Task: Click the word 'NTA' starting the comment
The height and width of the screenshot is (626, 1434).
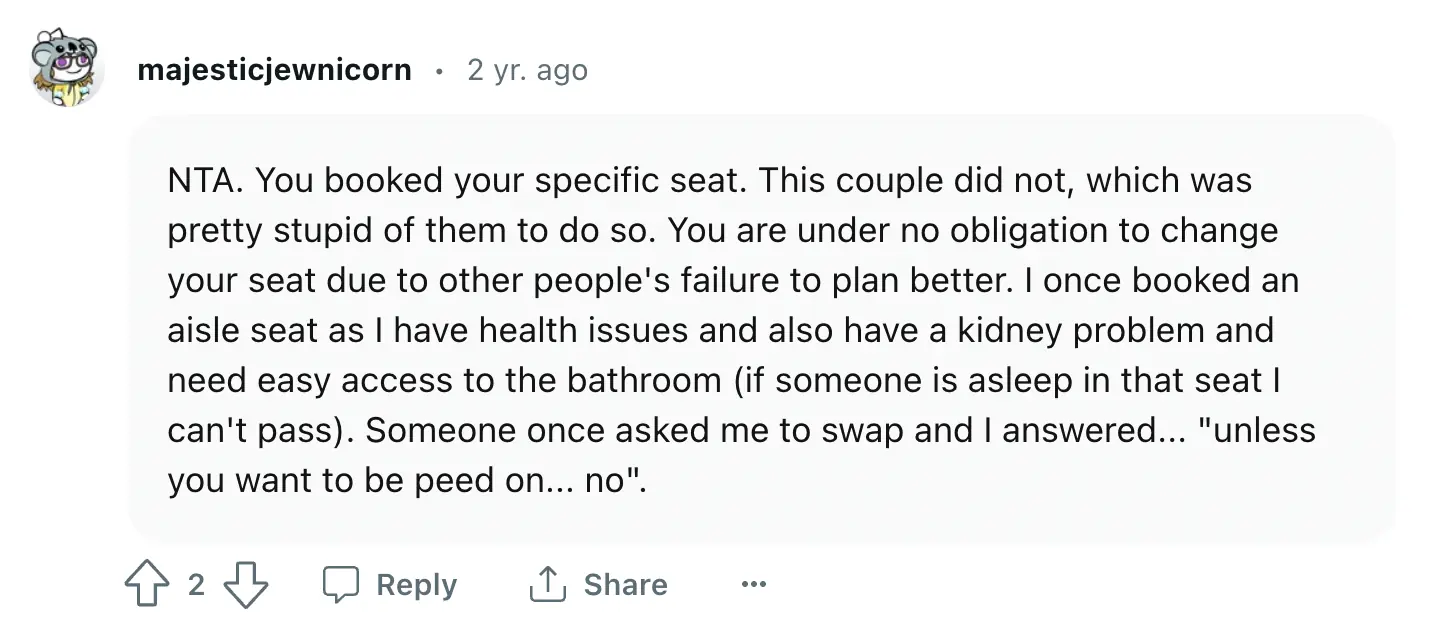Action: [202, 180]
